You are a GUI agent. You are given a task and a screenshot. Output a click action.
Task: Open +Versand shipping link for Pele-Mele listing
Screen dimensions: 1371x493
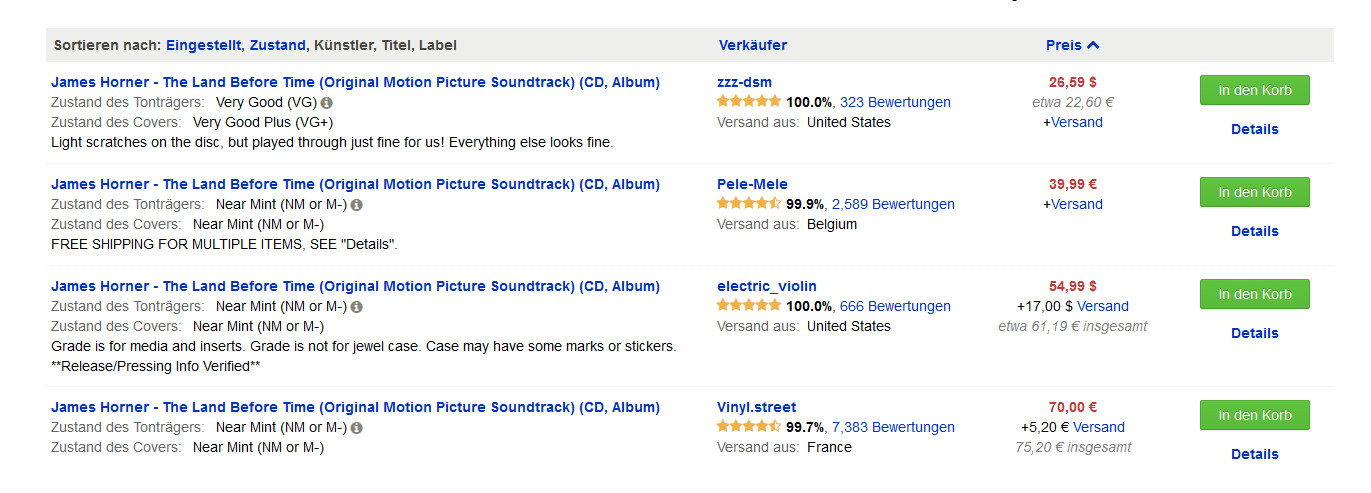(1073, 204)
